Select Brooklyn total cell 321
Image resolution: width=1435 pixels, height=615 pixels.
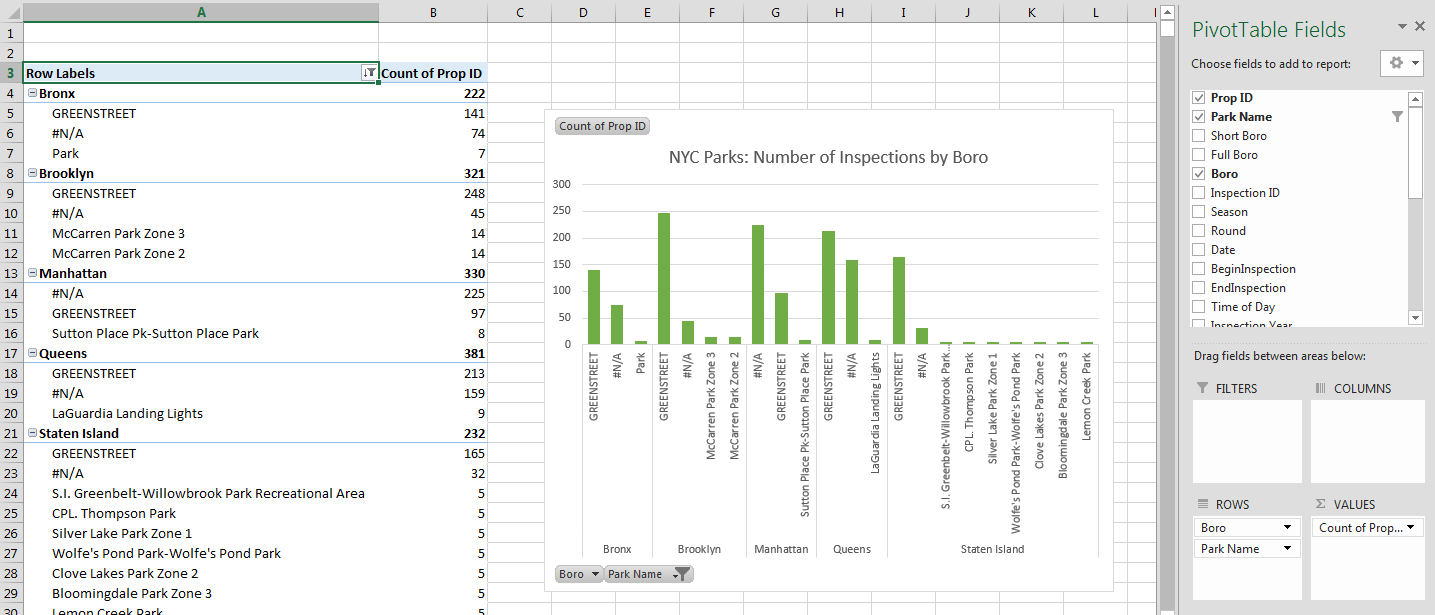coord(433,173)
